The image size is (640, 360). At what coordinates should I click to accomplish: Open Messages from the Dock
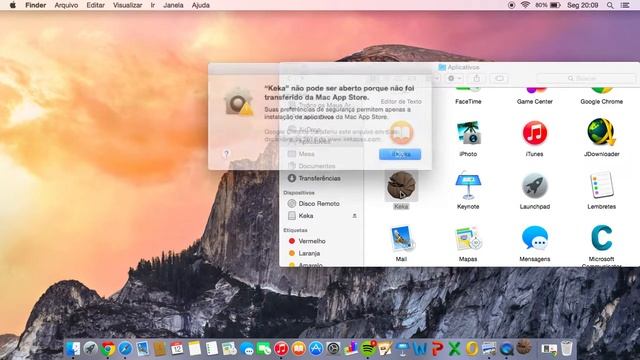point(247,349)
